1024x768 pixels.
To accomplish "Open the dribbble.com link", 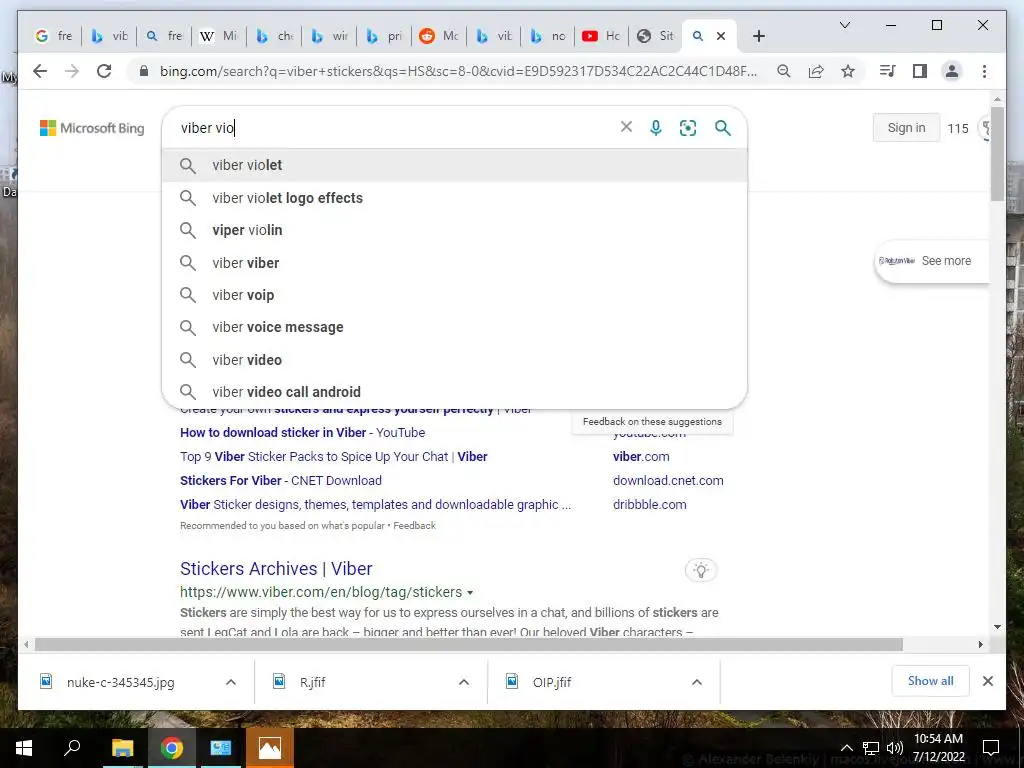I will (x=649, y=505).
